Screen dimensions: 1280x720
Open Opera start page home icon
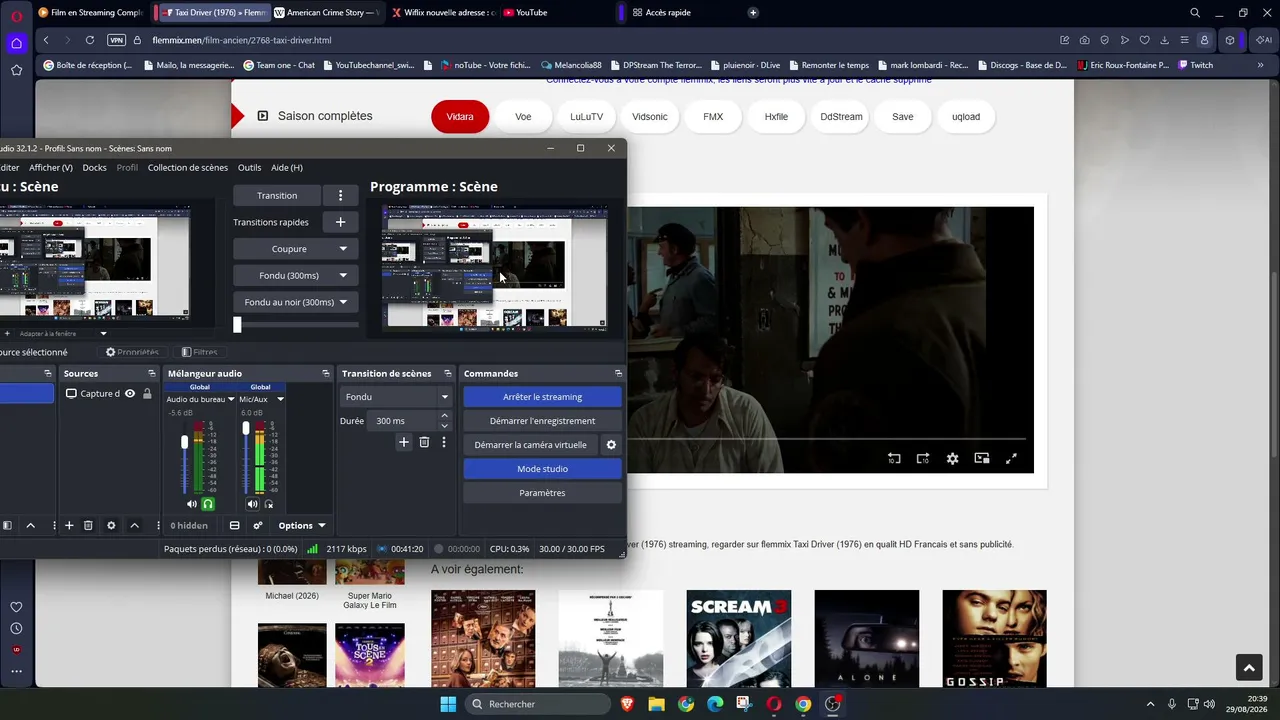pyautogui.click(x=16, y=43)
